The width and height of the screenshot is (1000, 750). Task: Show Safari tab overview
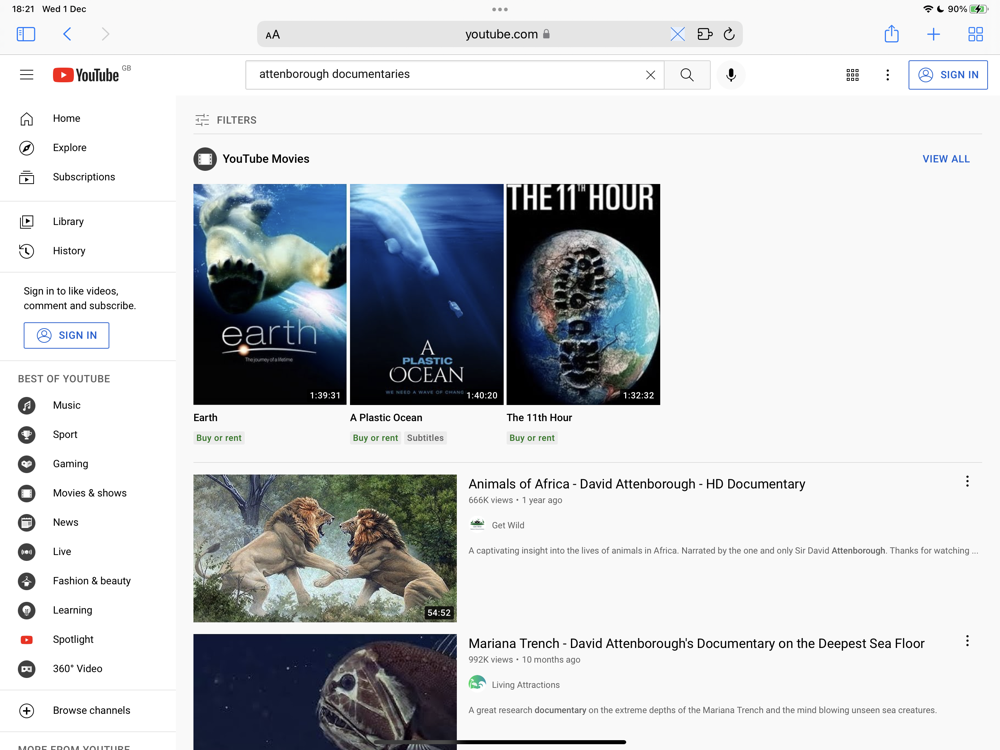click(x=975, y=34)
